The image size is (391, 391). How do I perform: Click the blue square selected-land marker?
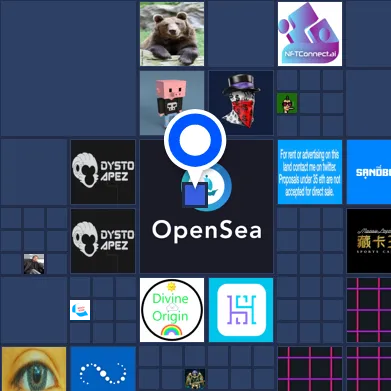195,195
